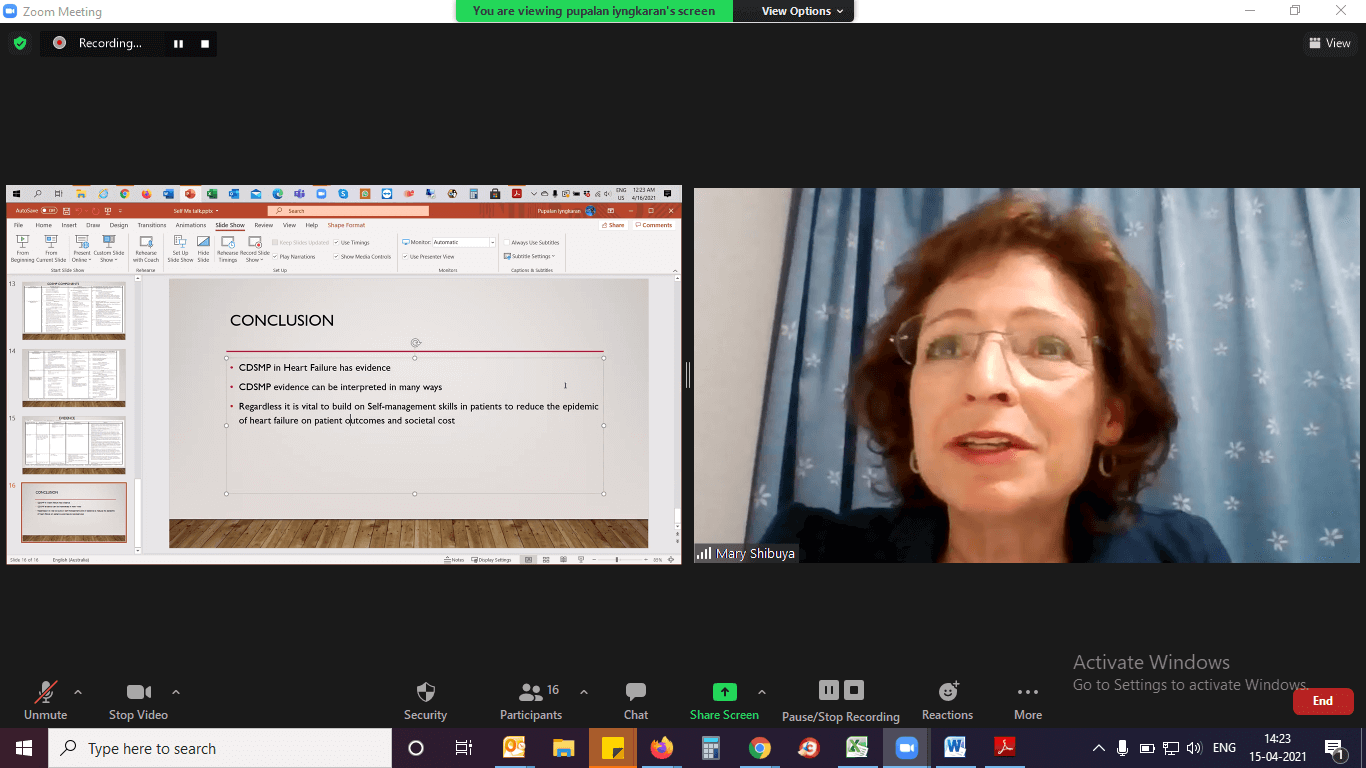Stop the recording from bottom toolbar
1366x768 pixels.
coord(853,690)
